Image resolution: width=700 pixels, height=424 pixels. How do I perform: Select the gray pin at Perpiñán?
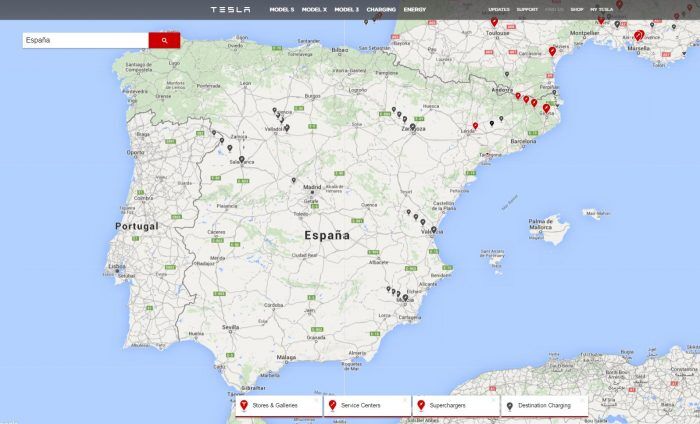tap(554, 93)
